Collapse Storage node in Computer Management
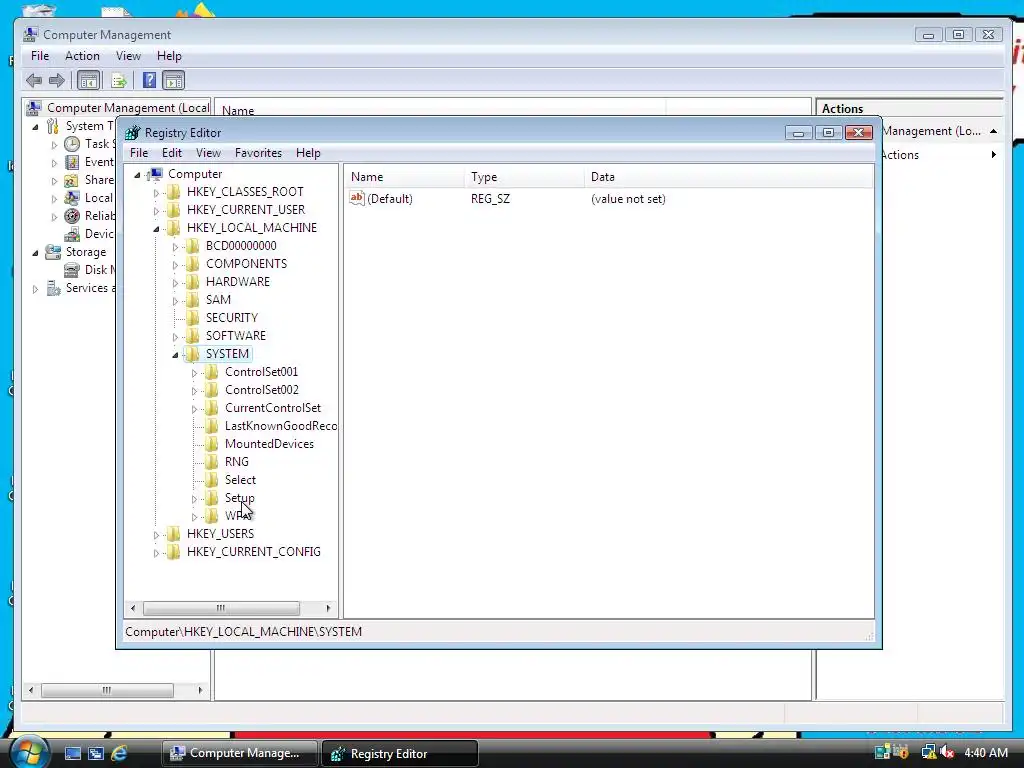 click(x=35, y=253)
